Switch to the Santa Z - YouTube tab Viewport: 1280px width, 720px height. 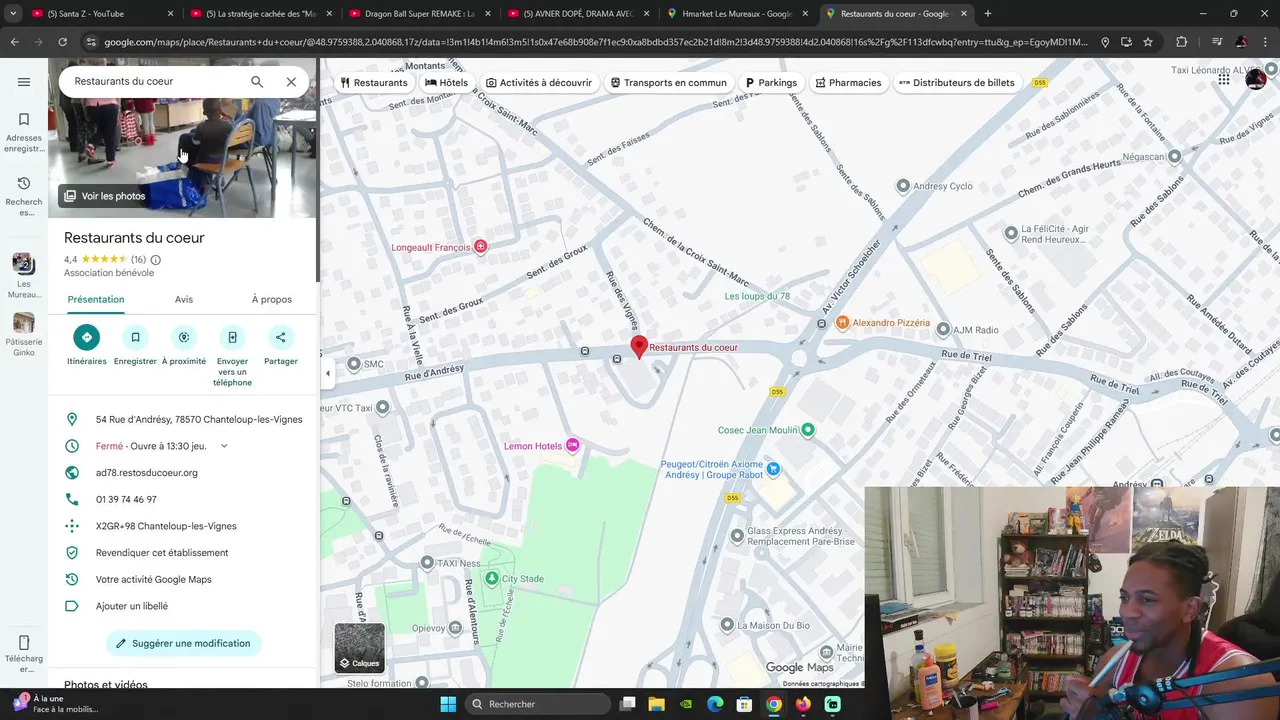pos(100,14)
